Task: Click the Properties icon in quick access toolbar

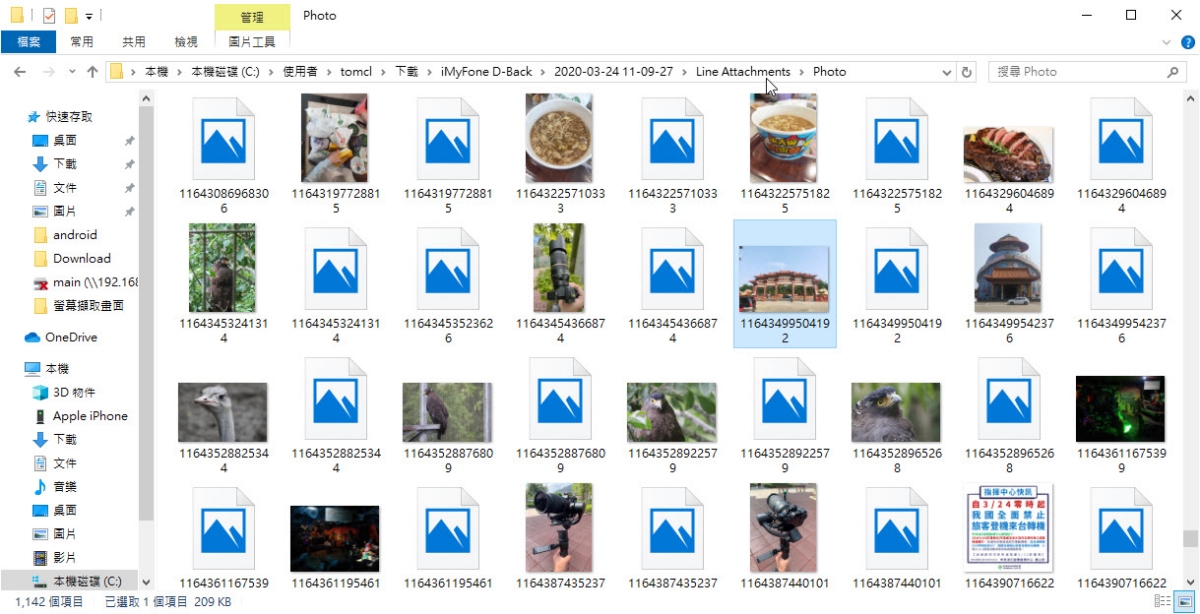Action: pos(48,15)
